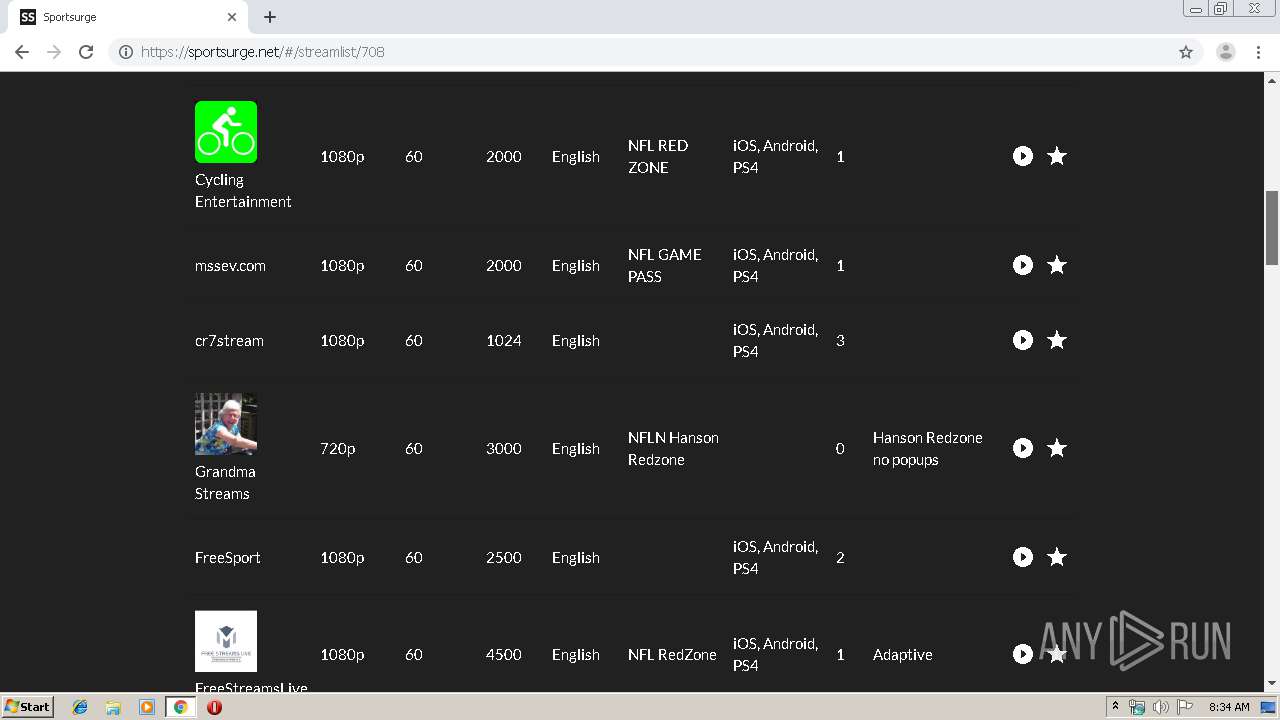The height and width of the screenshot is (720, 1280).
Task: Click the Grandma Streams avatar photo
Action: (226, 424)
